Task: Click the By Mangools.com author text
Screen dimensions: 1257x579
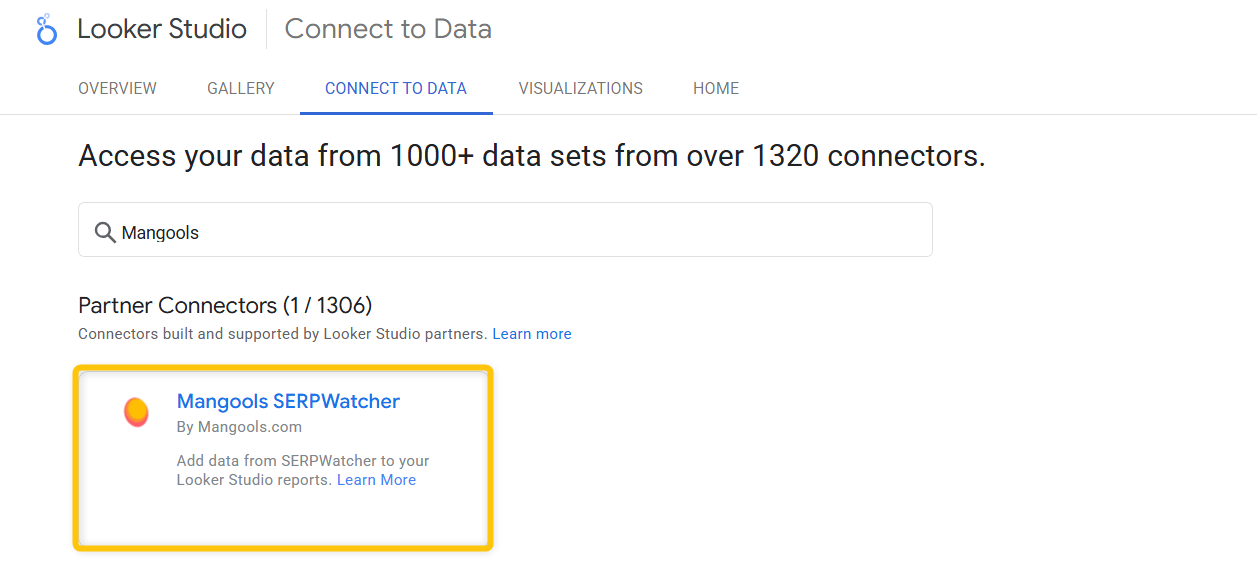Action: coord(239,427)
